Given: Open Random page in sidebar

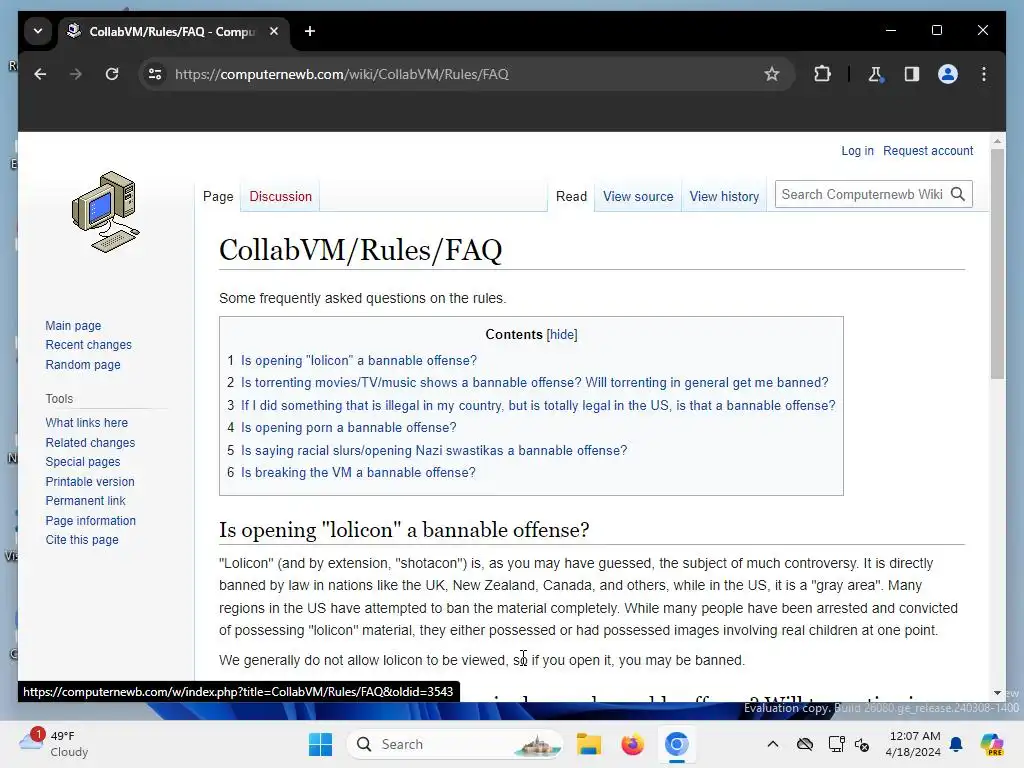Looking at the screenshot, I should [83, 364].
